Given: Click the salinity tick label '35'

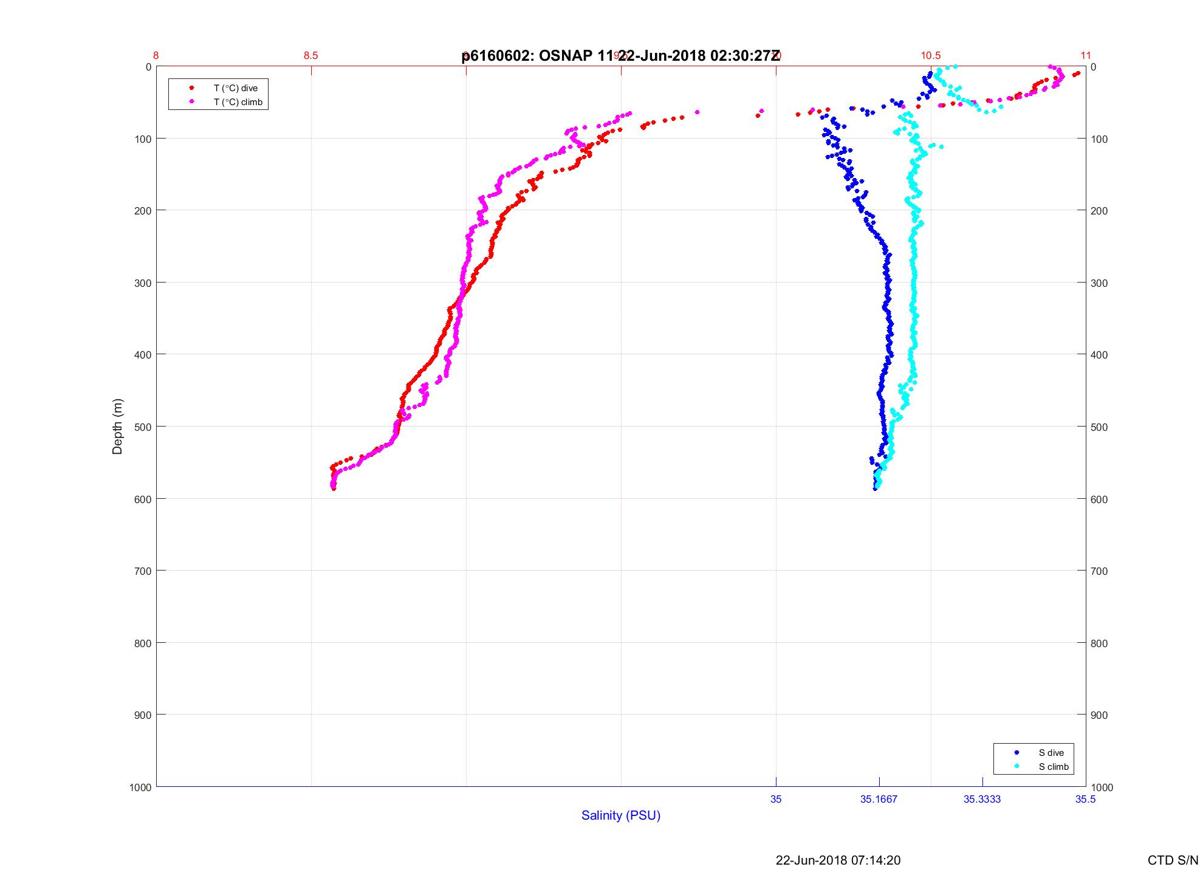Looking at the screenshot, I should [776, 800].
